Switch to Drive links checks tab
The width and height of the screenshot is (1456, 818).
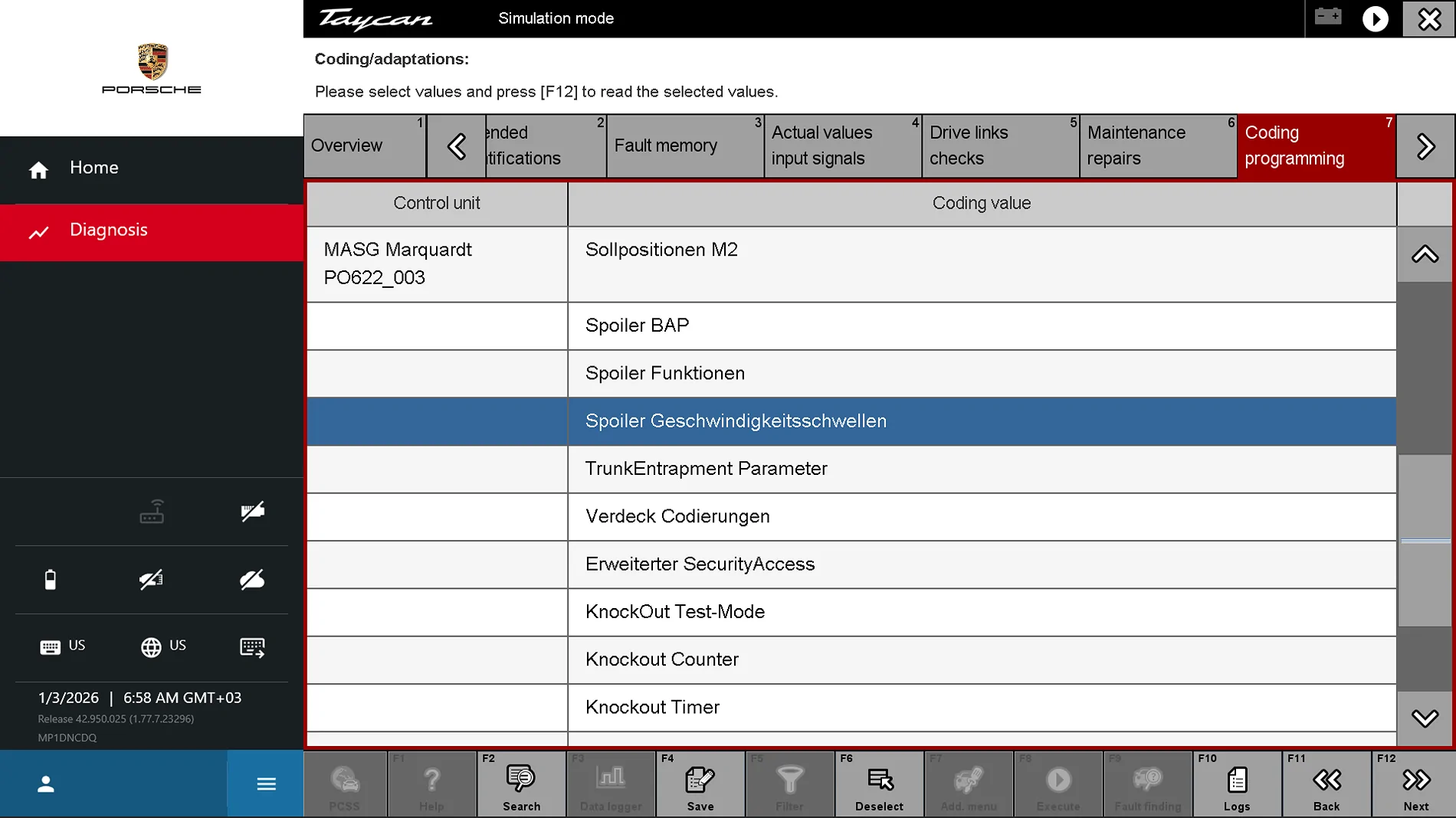click(1001, 146)
